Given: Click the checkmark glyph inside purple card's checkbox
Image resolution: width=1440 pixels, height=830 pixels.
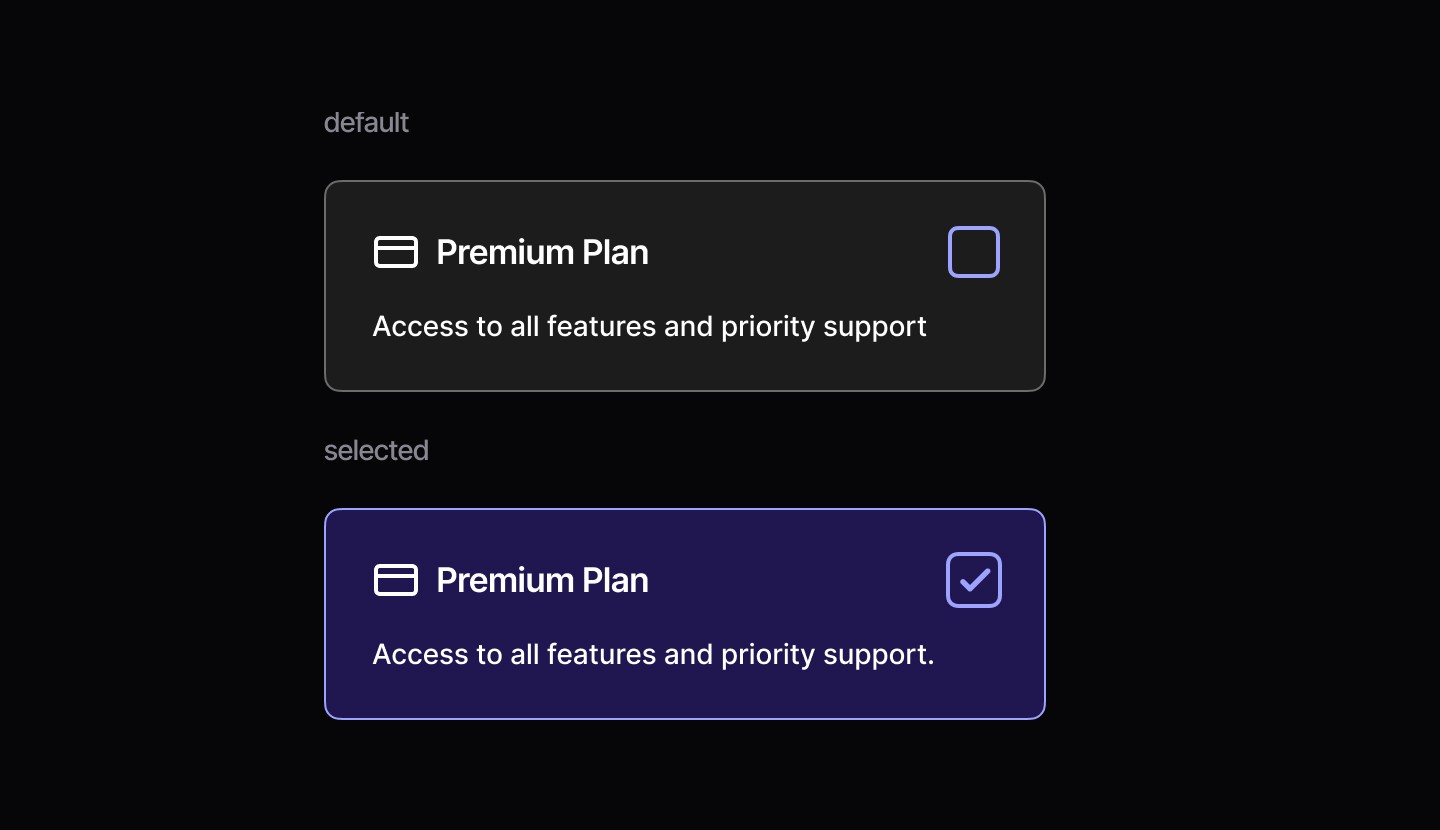Looking at the screenshot, I should [x=974, y=580].
